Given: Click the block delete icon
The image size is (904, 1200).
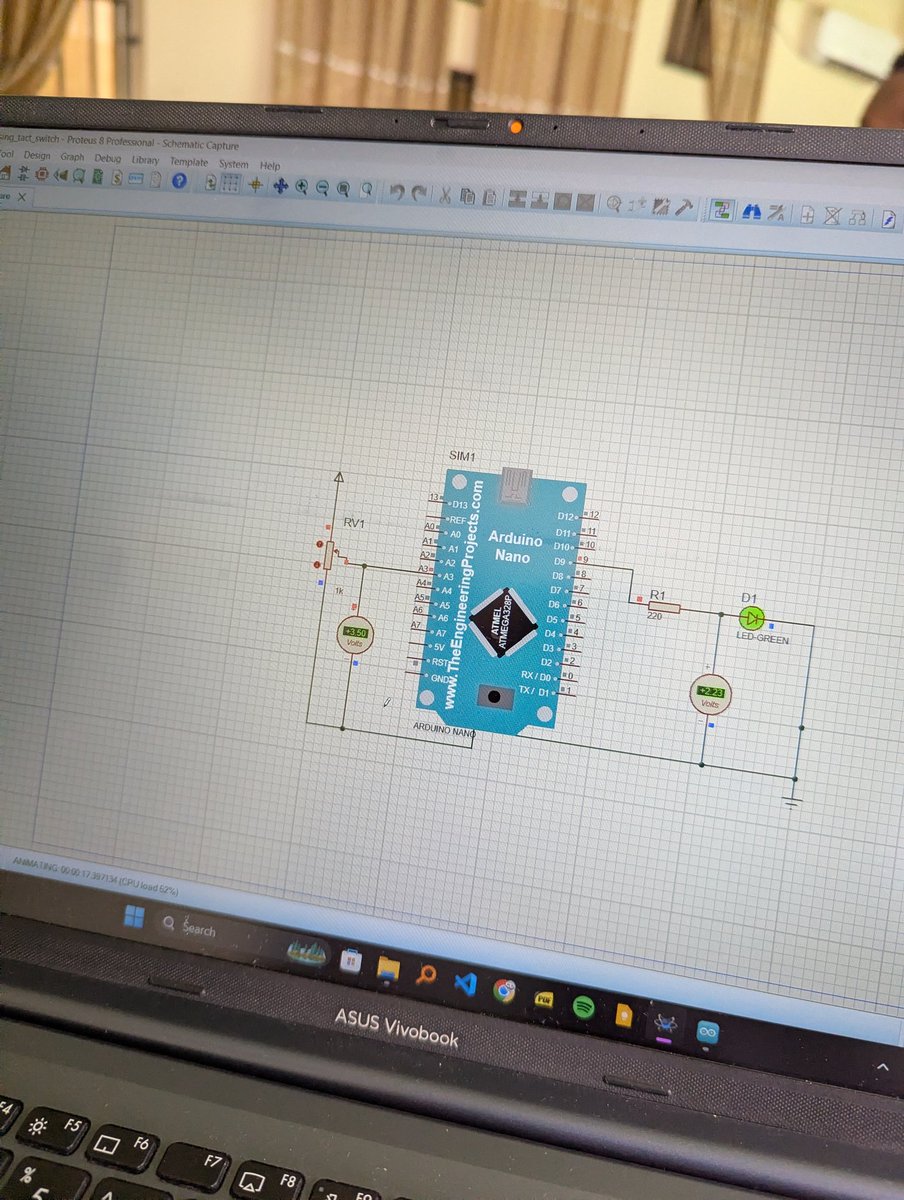Looking at the screenshot, I should (585, 202).
